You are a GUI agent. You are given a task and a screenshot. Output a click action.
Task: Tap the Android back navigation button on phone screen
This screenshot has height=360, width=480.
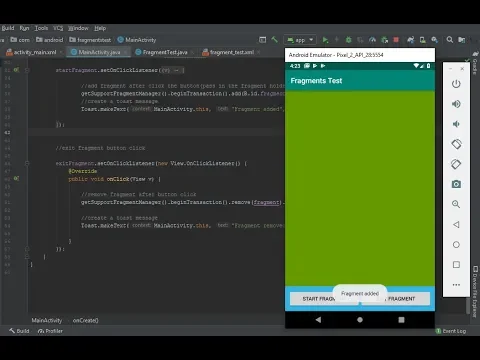(x=318, y=320)
